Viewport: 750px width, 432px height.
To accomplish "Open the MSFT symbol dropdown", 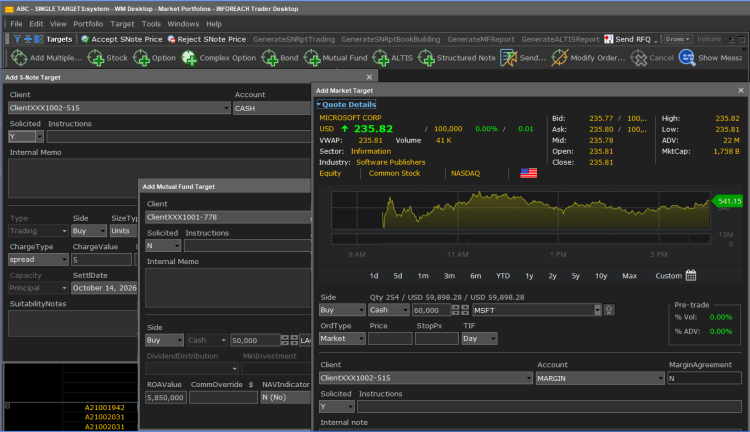I will click(x=597, y=310).
